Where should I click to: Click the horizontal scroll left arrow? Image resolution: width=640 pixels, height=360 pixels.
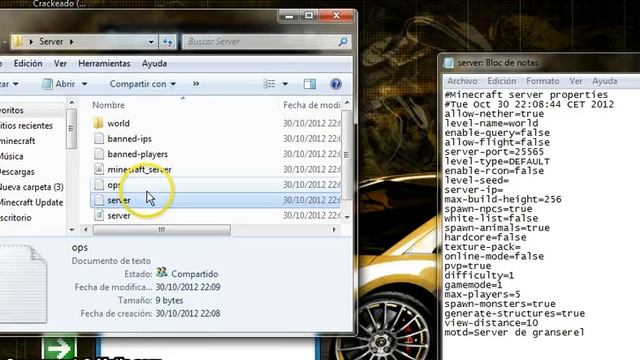[x=86, y=230]
